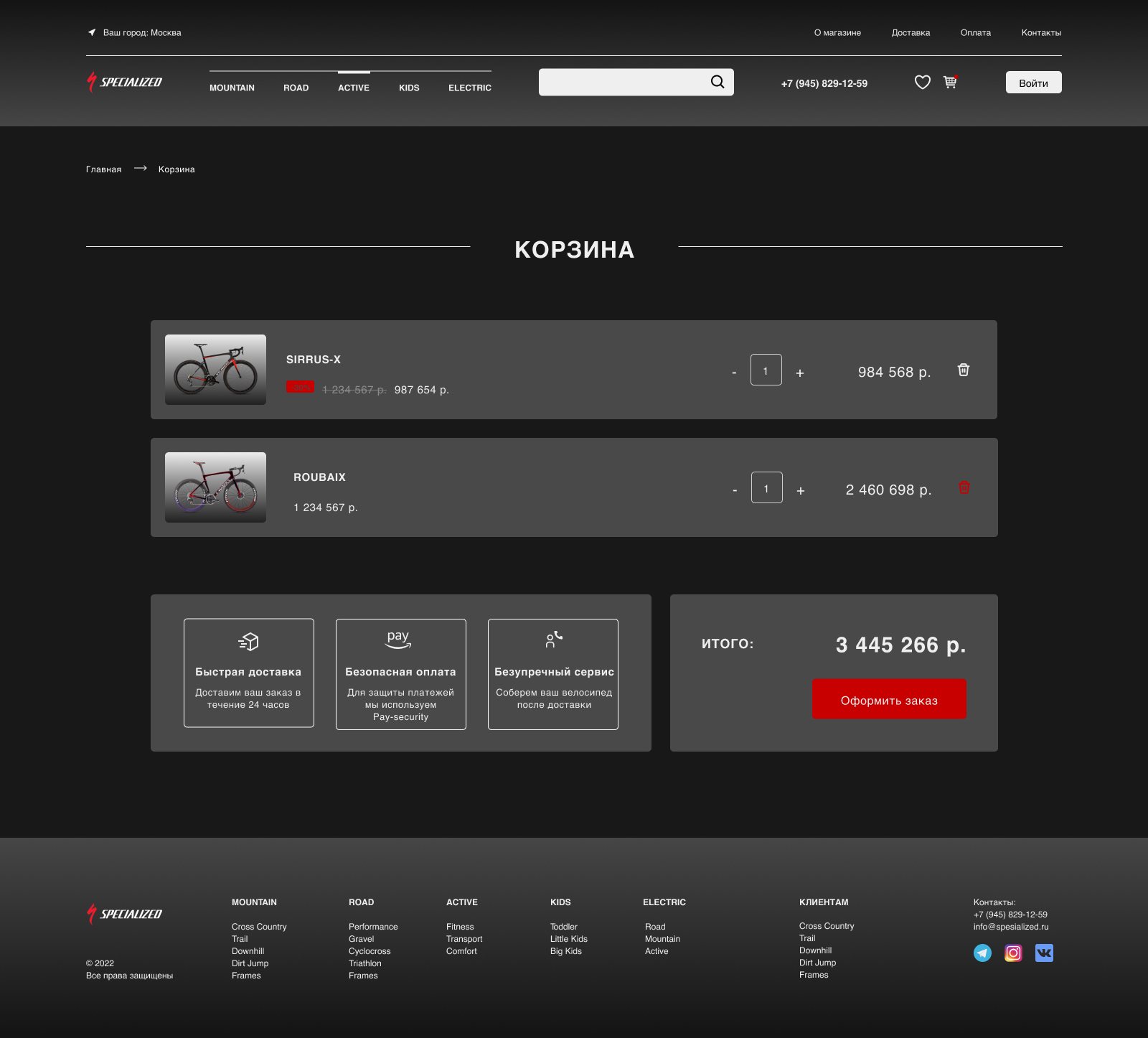Image resolution: width=1148 pixels, height=1038 pixels.
Task: Open the Instagram social link
Action: coord(1013,953)
